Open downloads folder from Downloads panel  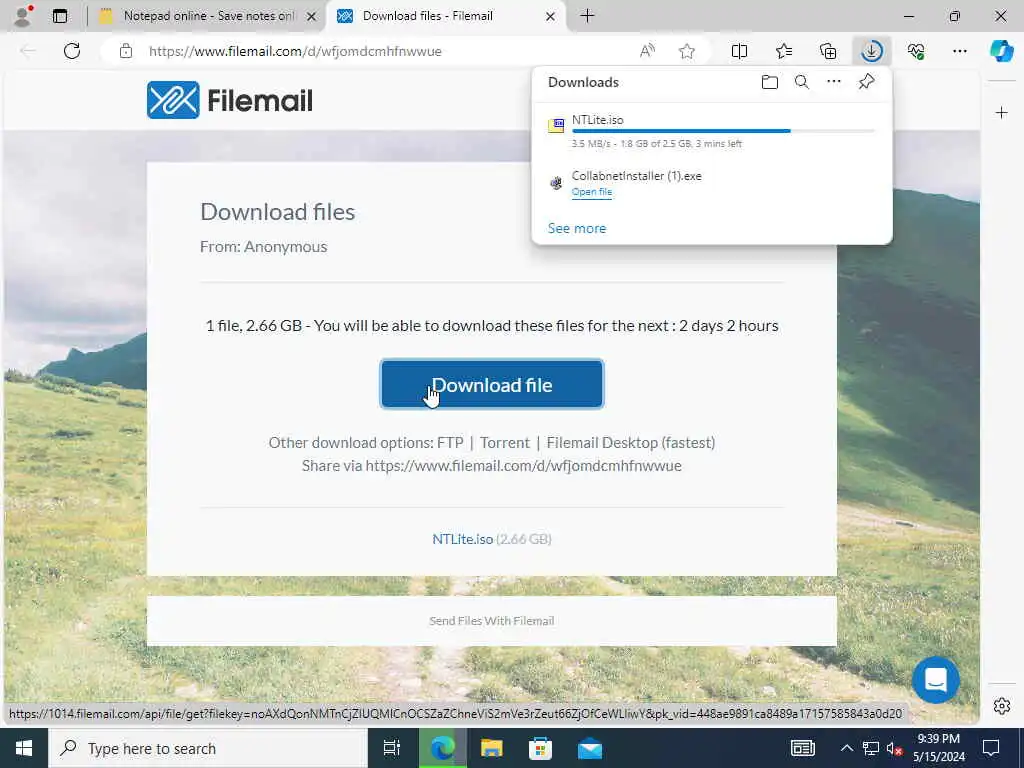pyautogui.click(x=770, y=82)
